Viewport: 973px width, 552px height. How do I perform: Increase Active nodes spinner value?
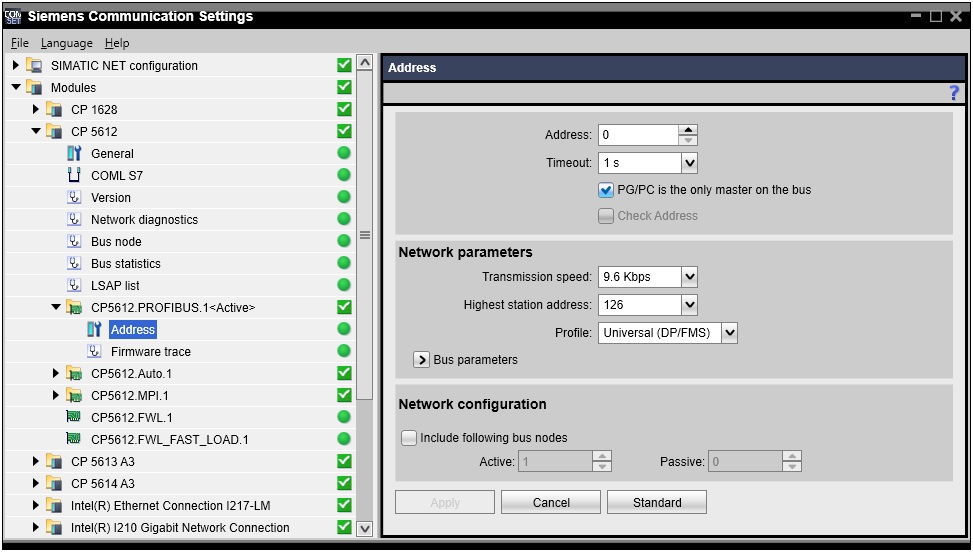coord(602,456)
